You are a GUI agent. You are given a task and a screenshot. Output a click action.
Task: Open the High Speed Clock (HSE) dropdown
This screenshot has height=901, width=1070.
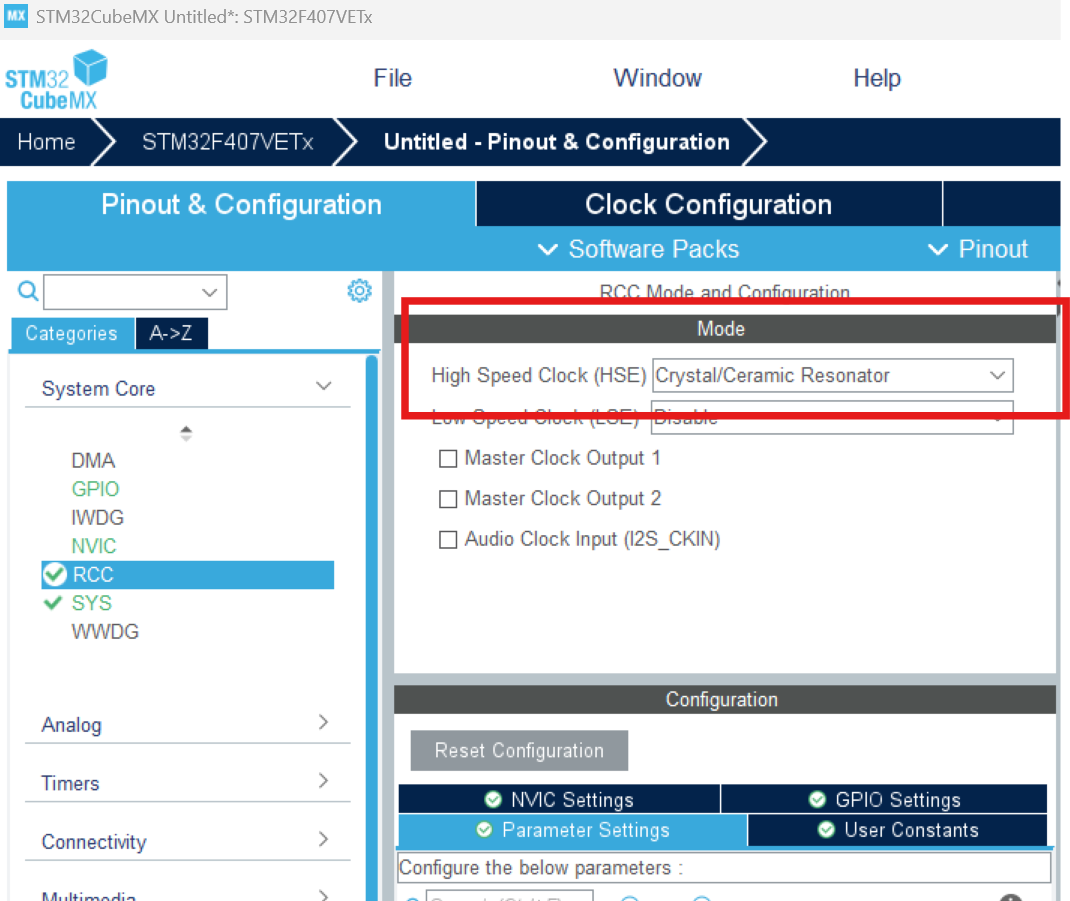click(833, 375)
